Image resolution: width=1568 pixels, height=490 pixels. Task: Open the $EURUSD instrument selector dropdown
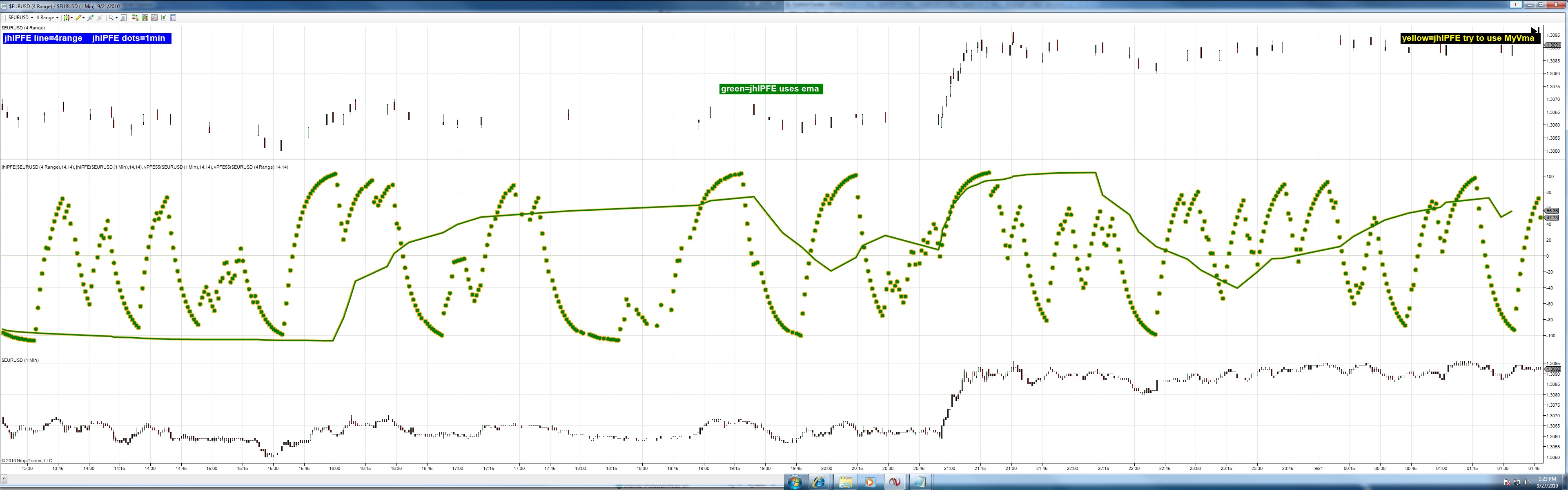click(21, 18)
